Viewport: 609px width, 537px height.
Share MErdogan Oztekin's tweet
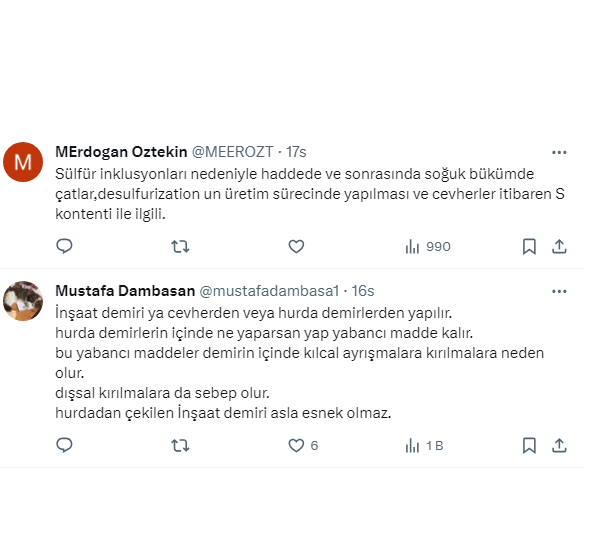pyautogui.click(x=560, y=246)
